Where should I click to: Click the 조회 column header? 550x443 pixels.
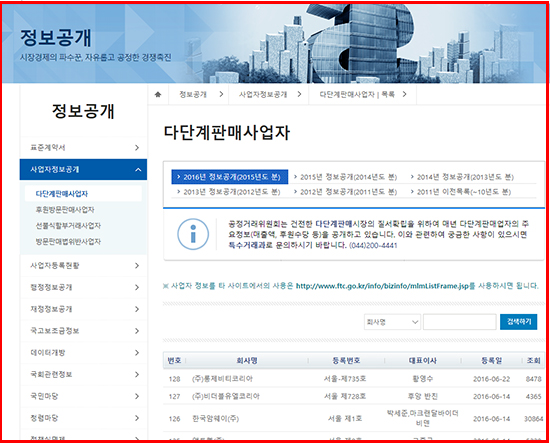[x=534, y=361]
